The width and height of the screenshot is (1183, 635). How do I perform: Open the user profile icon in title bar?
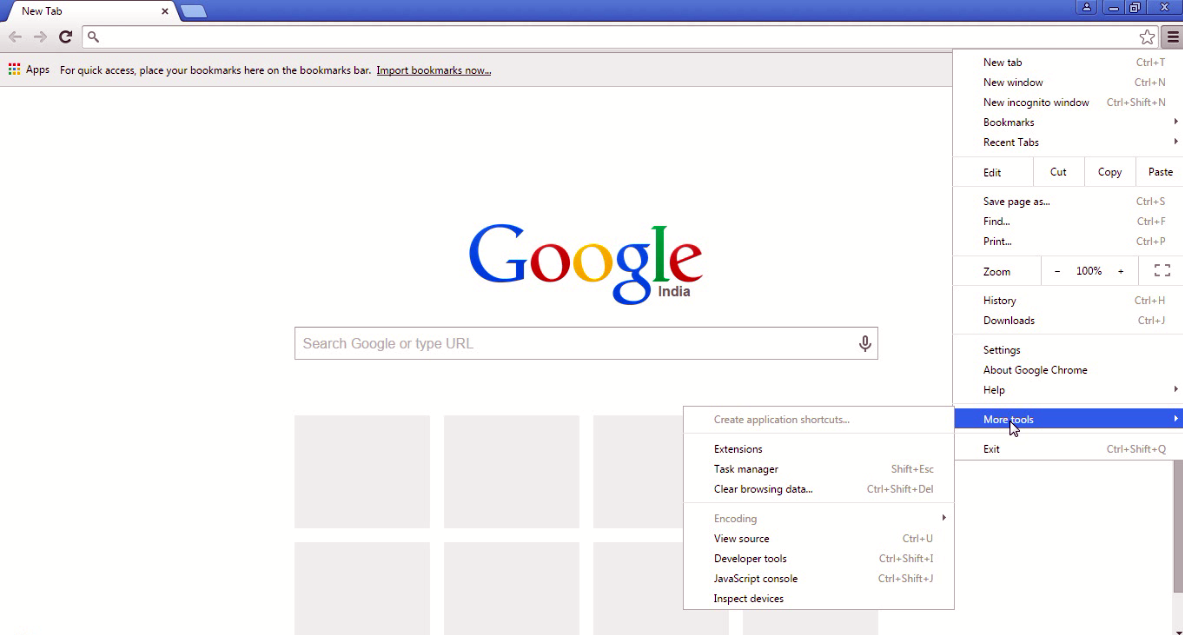click(1086, 8)
